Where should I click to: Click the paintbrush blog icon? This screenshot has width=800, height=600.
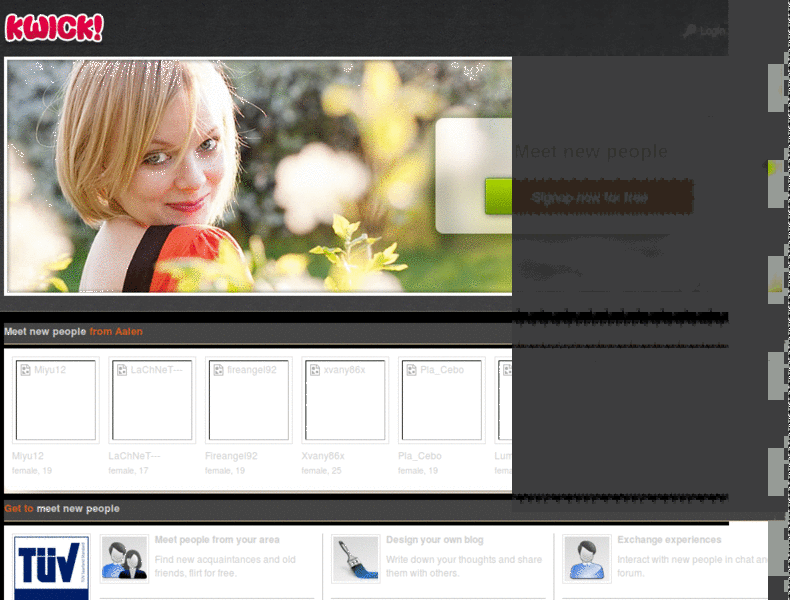[x=356, y=558]
